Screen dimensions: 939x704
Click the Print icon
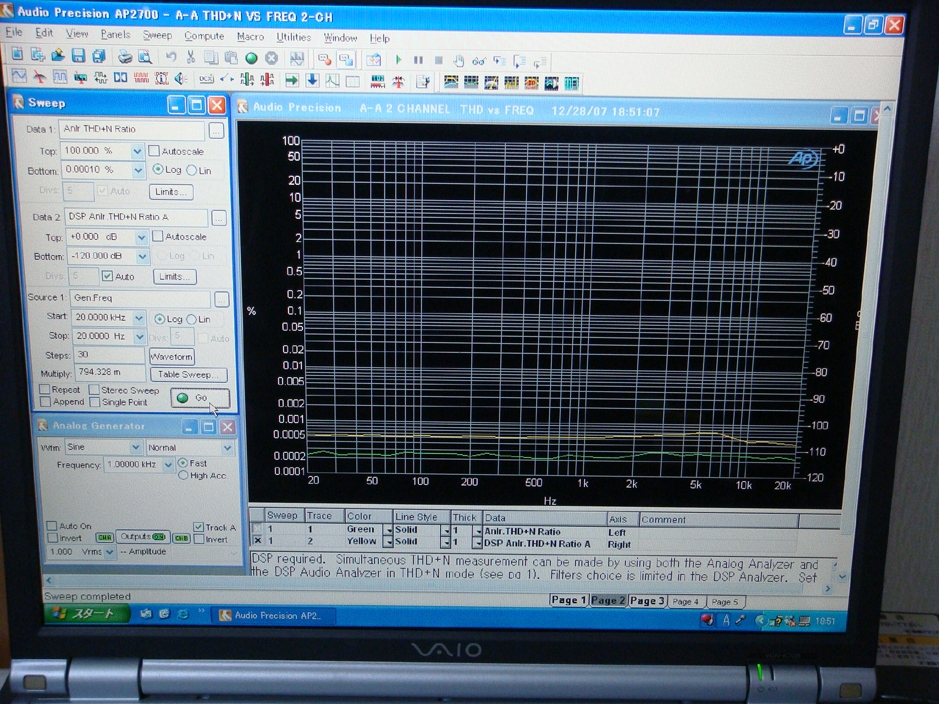click(x=125, y=57)
